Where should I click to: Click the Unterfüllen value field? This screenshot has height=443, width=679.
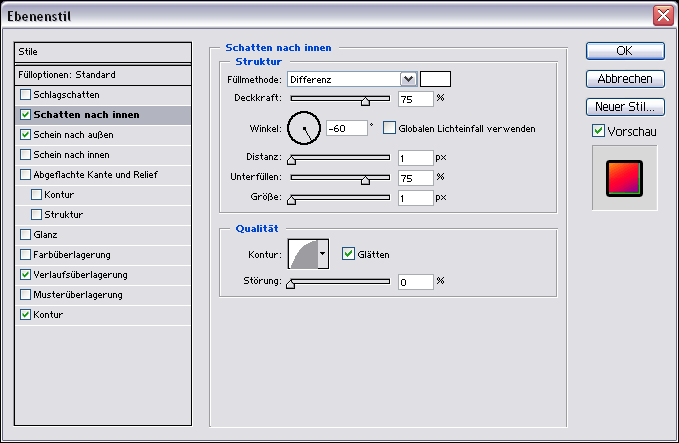pyautogui.click(x=415, y=178)
